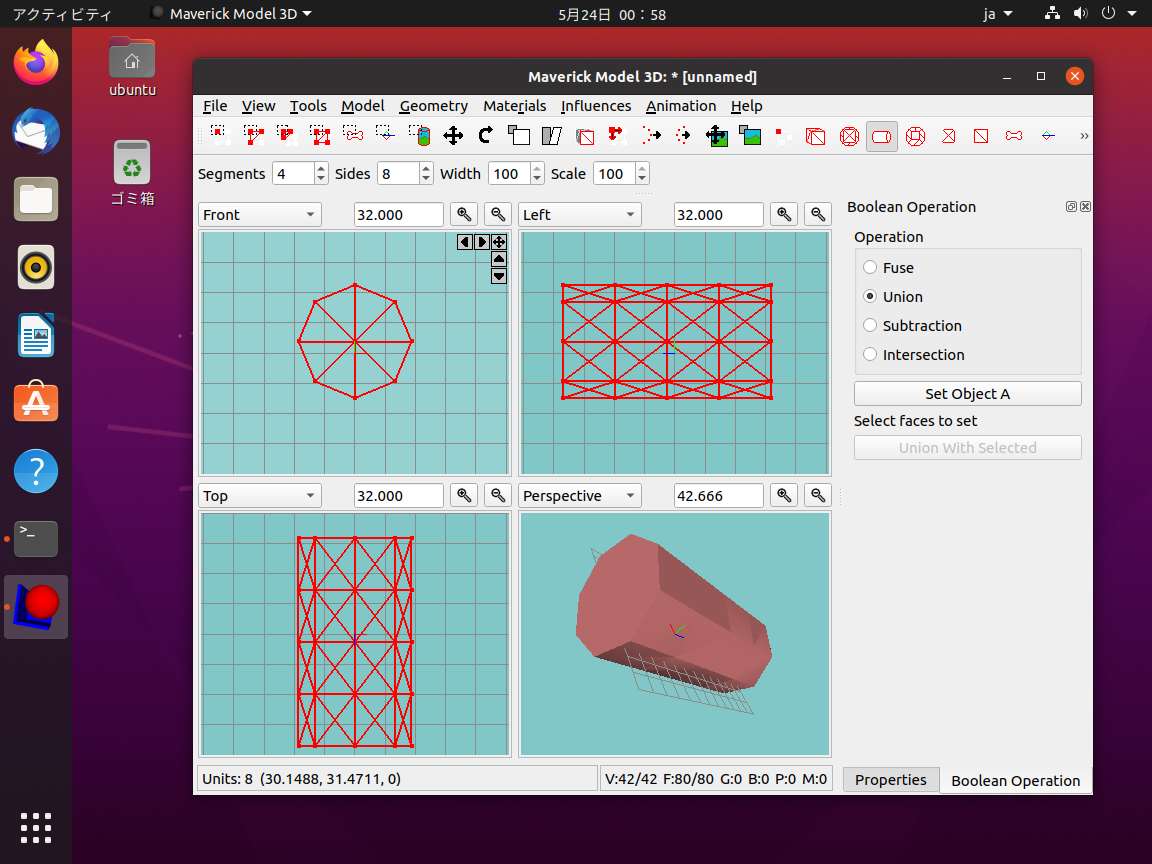The width and height of the screenshot is (1152, 864).
Task: Select the Union operation radio button
Action: pos(870,296)
